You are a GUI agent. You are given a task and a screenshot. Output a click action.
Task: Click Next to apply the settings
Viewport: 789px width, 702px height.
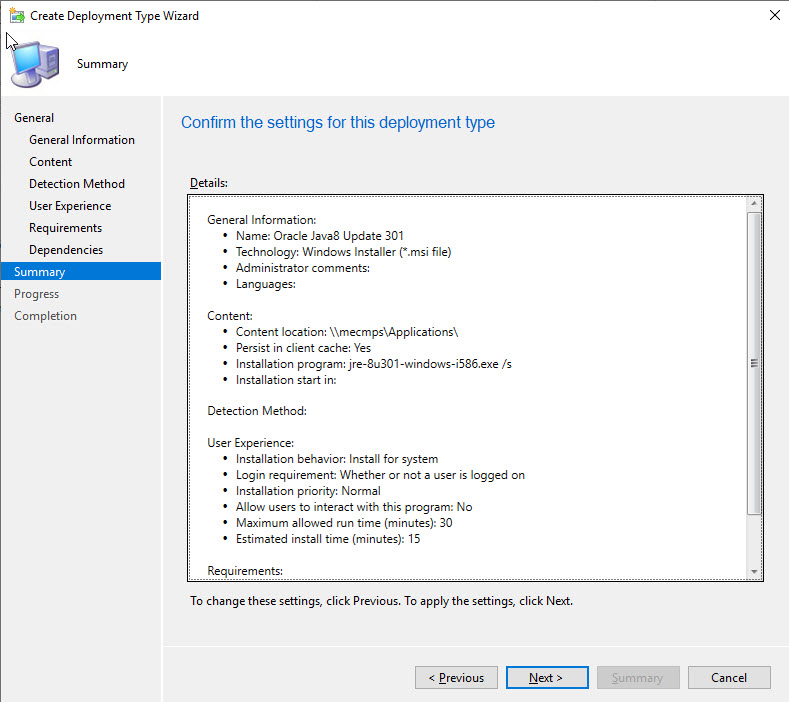pos(546,678)
